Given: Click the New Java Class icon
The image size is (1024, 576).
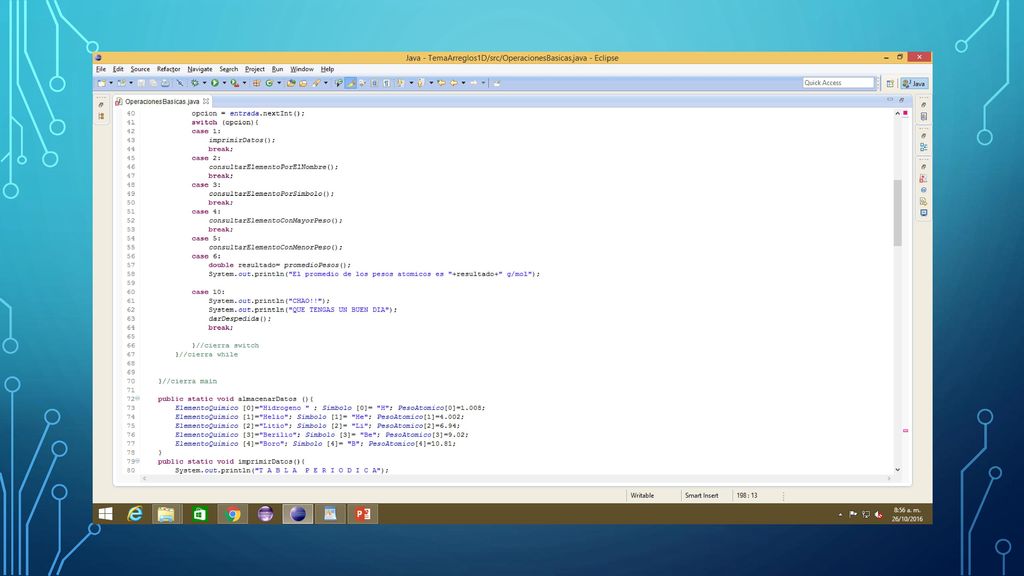Looking at the screenshot, I should tap(269, 83).
